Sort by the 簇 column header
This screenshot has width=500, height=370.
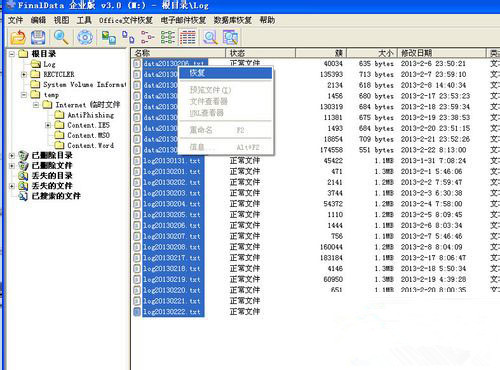pos(321,53)
